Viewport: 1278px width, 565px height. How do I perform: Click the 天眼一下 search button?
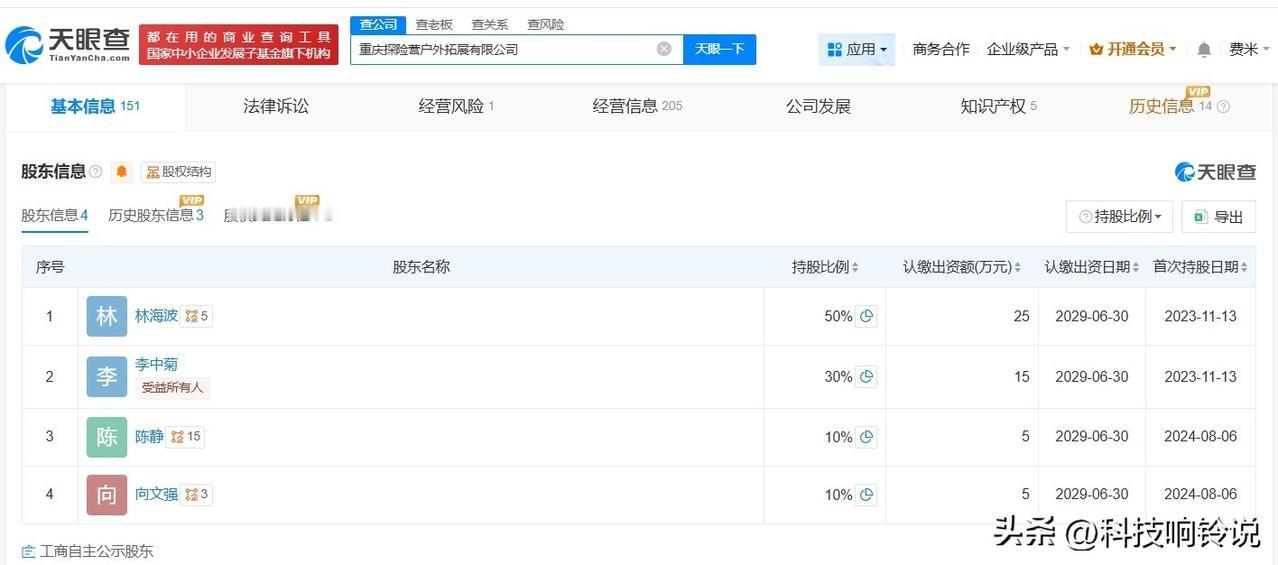pyautogui.click(x=719, y=49)
